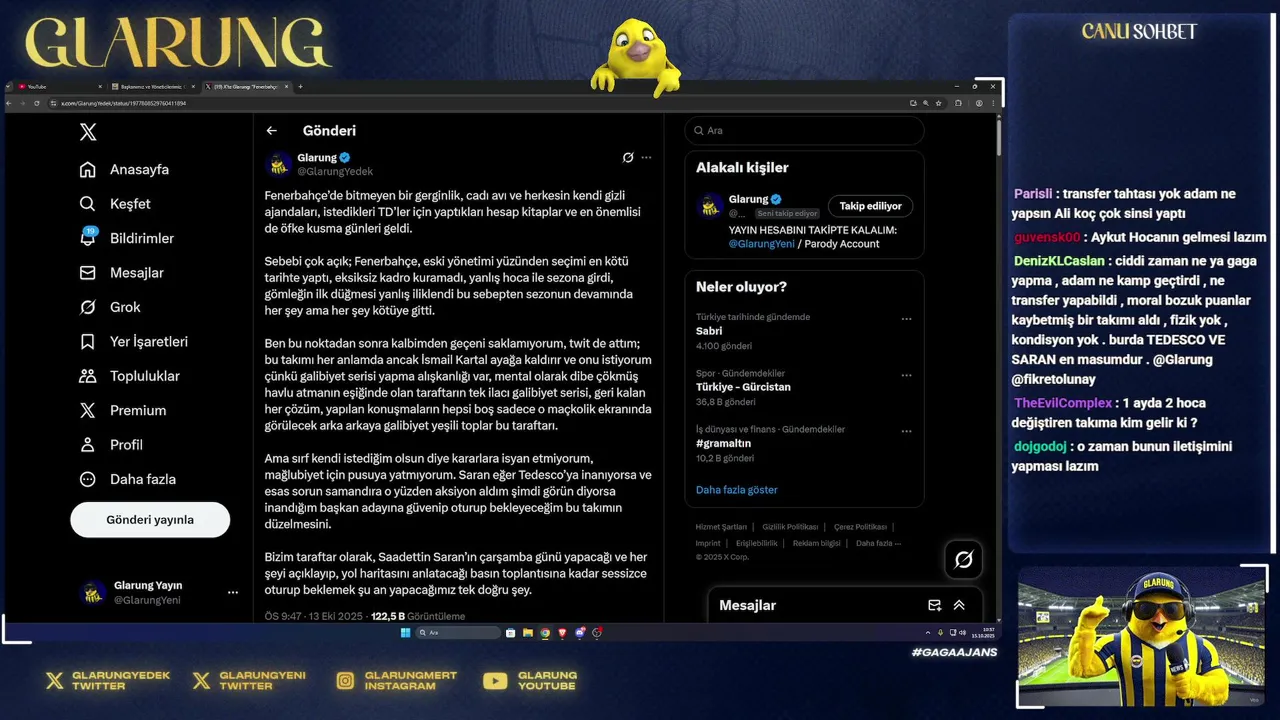The height and width of the screenshot is (720, 1280).
Task: Reload the page in browser
Action: tap(37, 103)
